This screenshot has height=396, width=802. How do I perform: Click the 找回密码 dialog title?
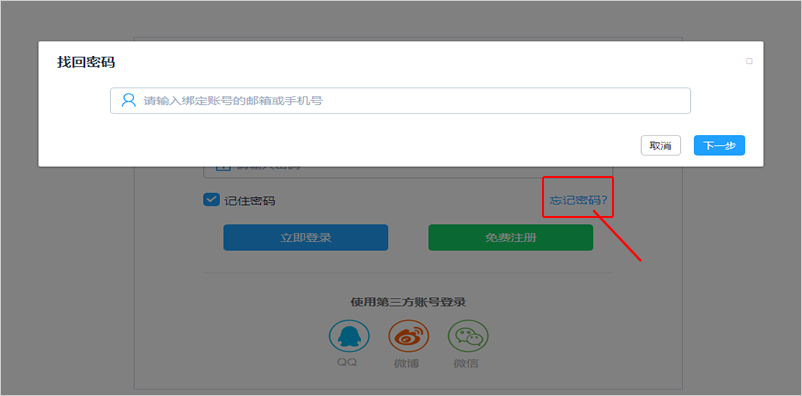click(x=86, y=62)
